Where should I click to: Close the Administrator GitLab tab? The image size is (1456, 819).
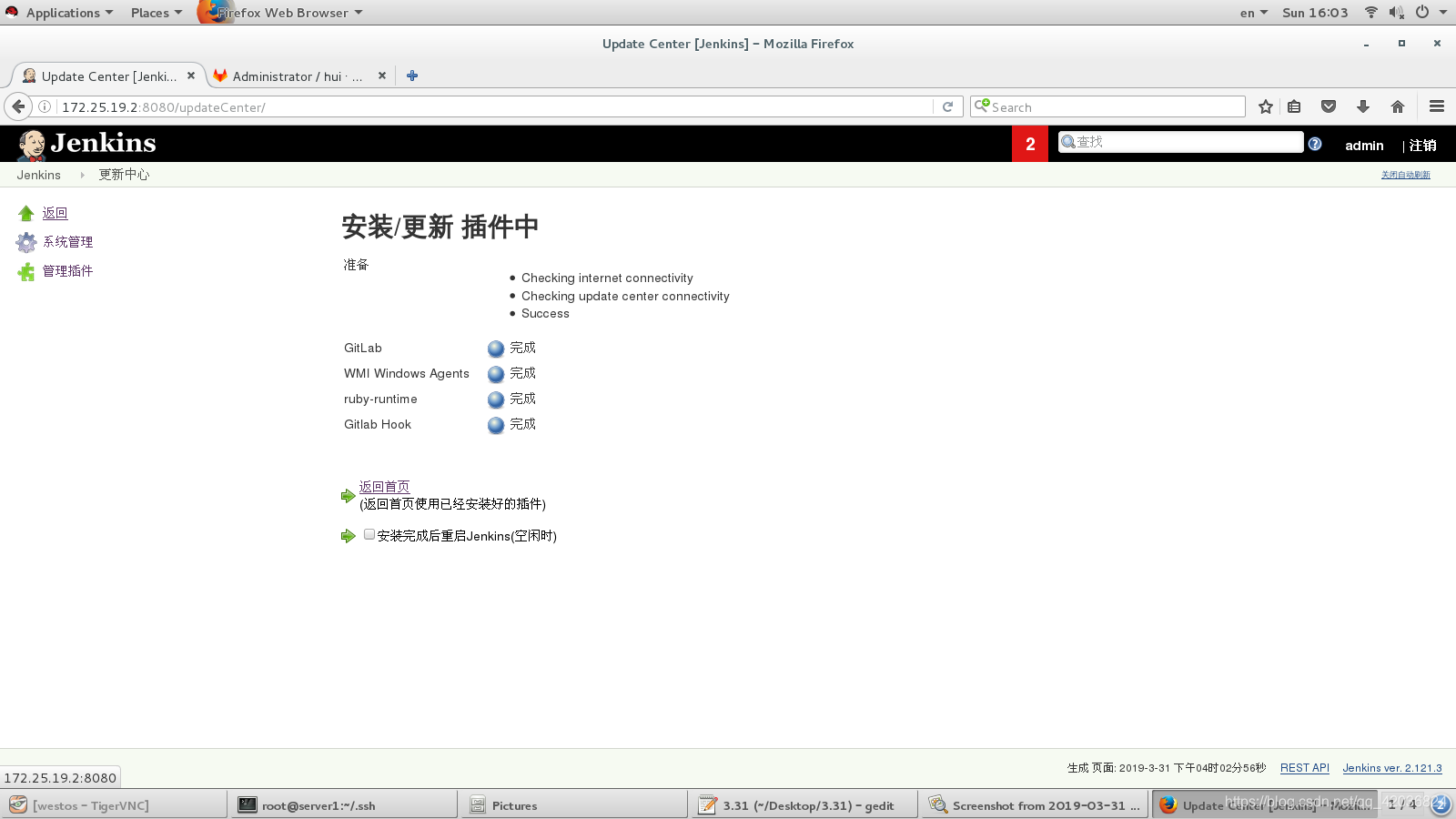382,76
